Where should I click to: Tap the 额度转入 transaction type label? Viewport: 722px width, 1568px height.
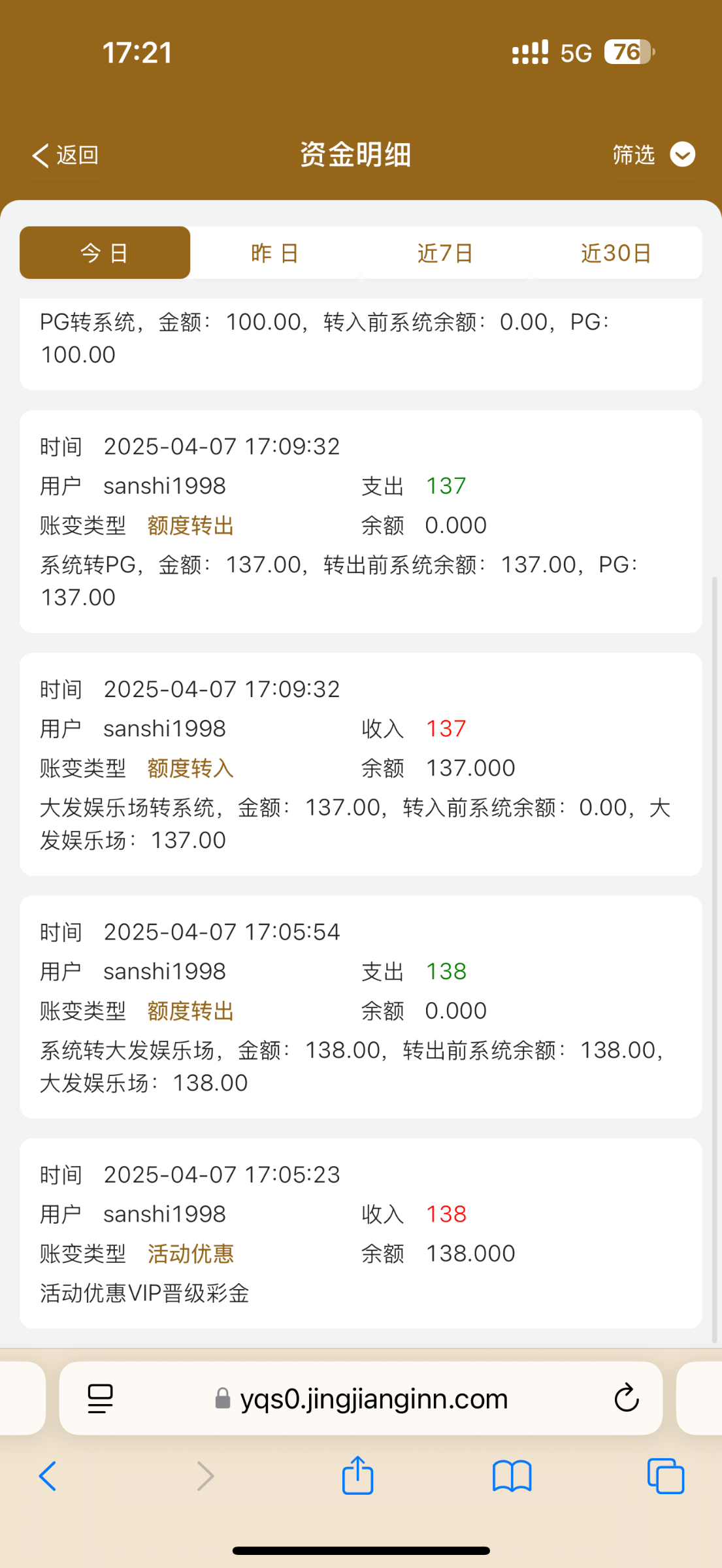click(x=191, y=768)
